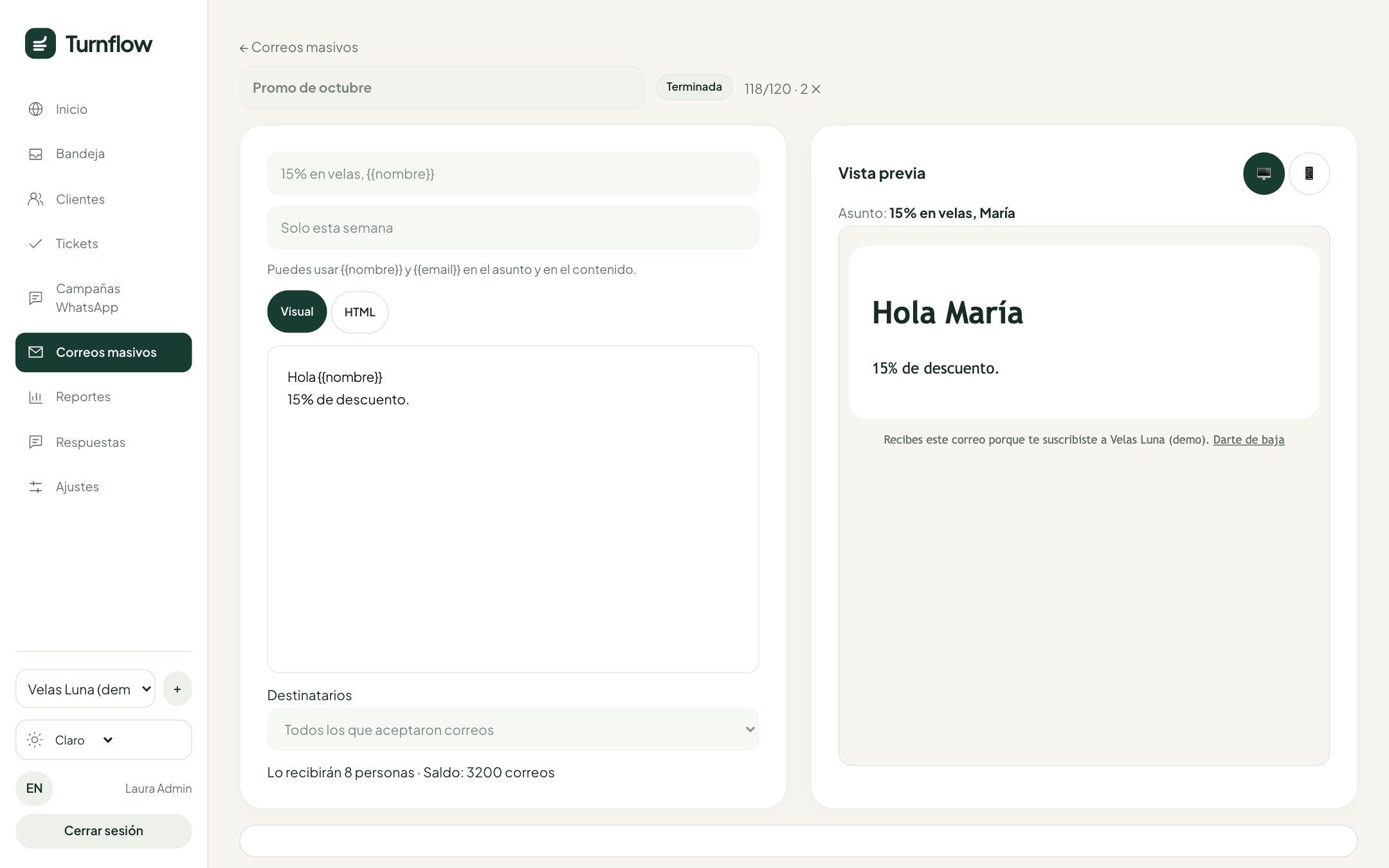Click inside the email body editor
The image size is (1389, 868).
tap(513, 509)
